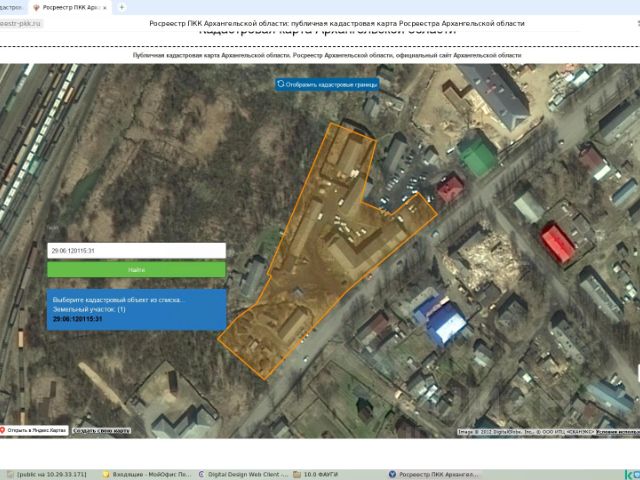
Task: Focus the cadastral number search field
Action: tap(136, 251)
